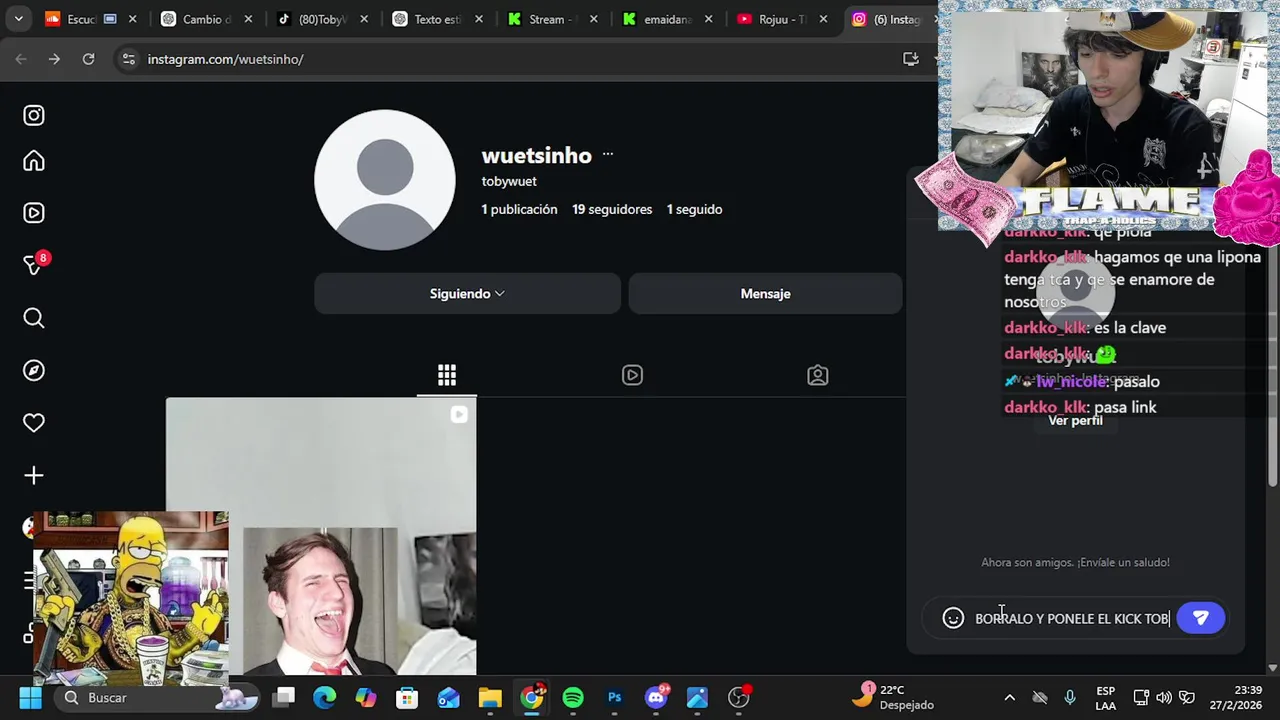Show hidden system tray icons
The width and height of the screenshot is (1280, 720).
pos(1010,698)
